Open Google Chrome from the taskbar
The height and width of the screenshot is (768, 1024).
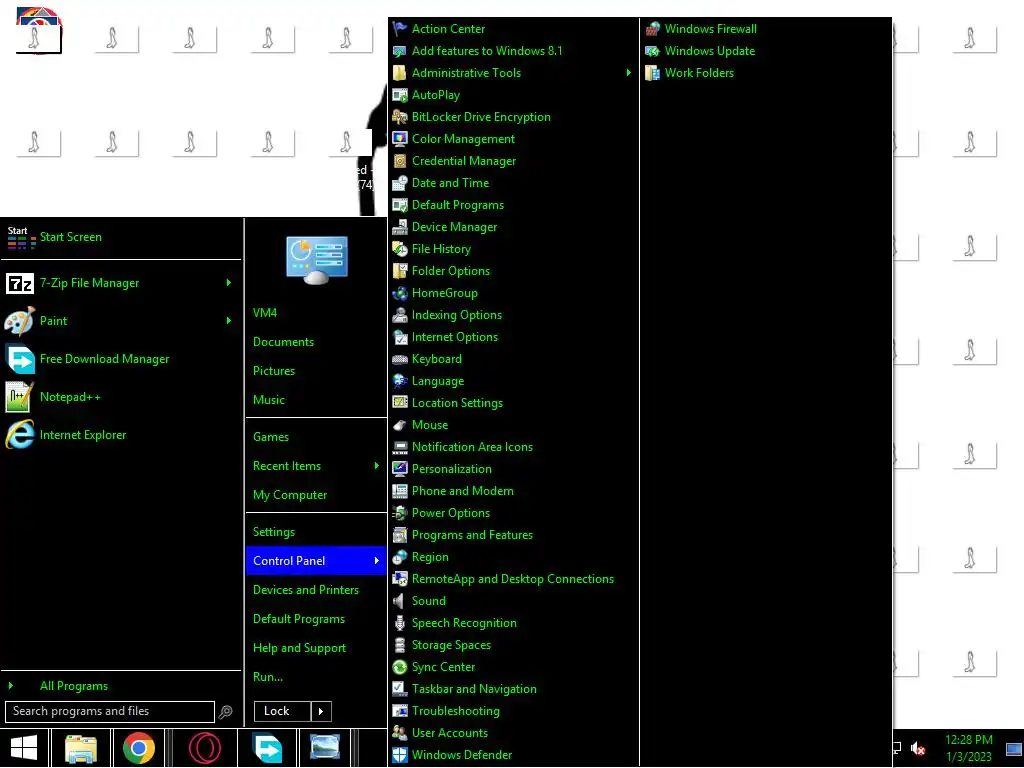pyautogui.click(x=139, y=748)
